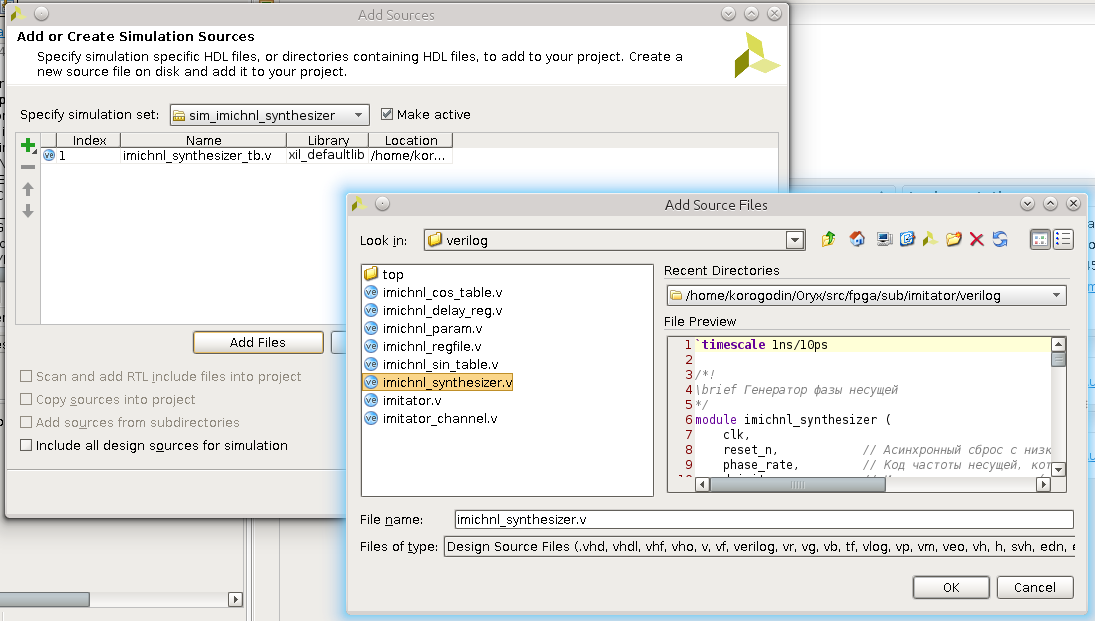The image size is (1095, 621).
Task: Click the green plus add-source icon
Action: 28,145
